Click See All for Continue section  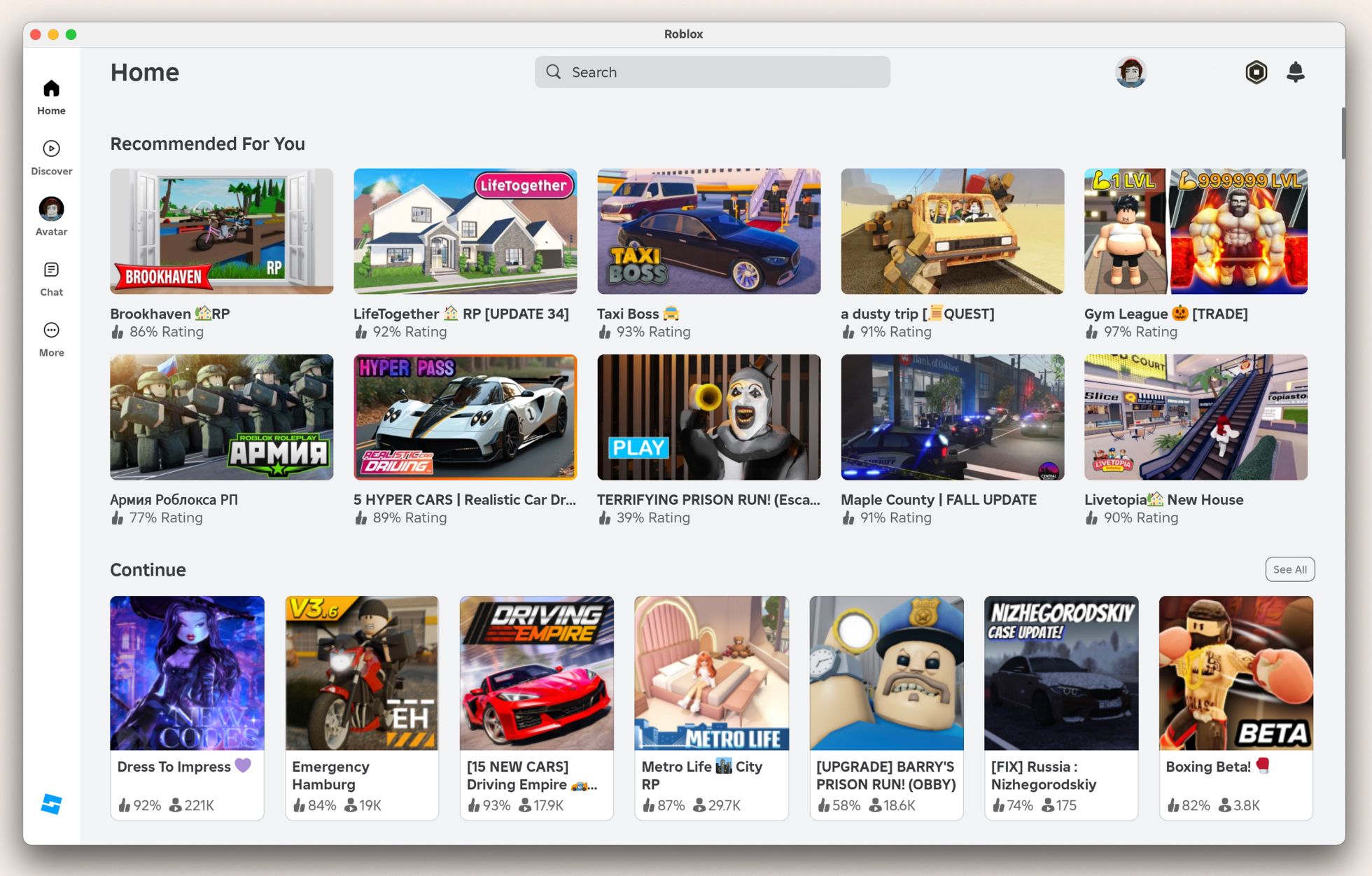1289,569
